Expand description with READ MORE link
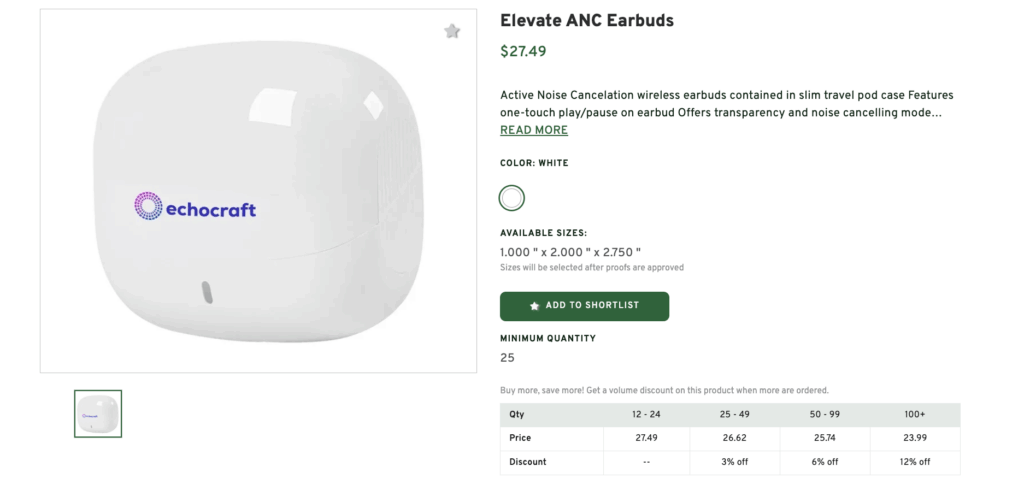Image resolution: width=1024 pixels, height=484 pixels. click(x=534, y=130)
